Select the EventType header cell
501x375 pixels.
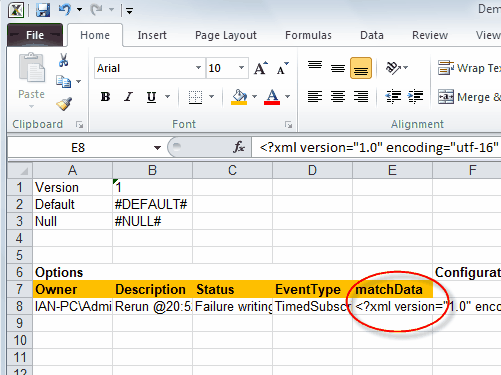coord(312,289)
